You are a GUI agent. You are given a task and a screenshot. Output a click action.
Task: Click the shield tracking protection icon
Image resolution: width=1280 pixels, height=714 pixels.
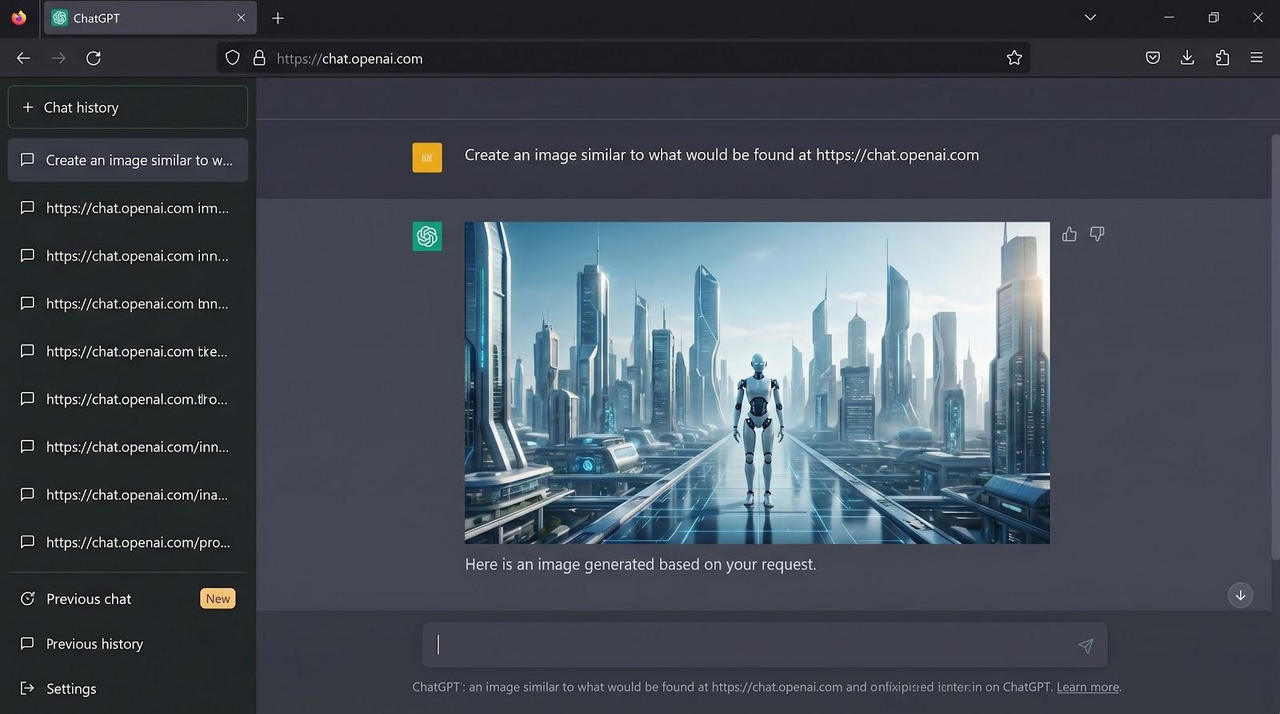(x=233, y=58)
